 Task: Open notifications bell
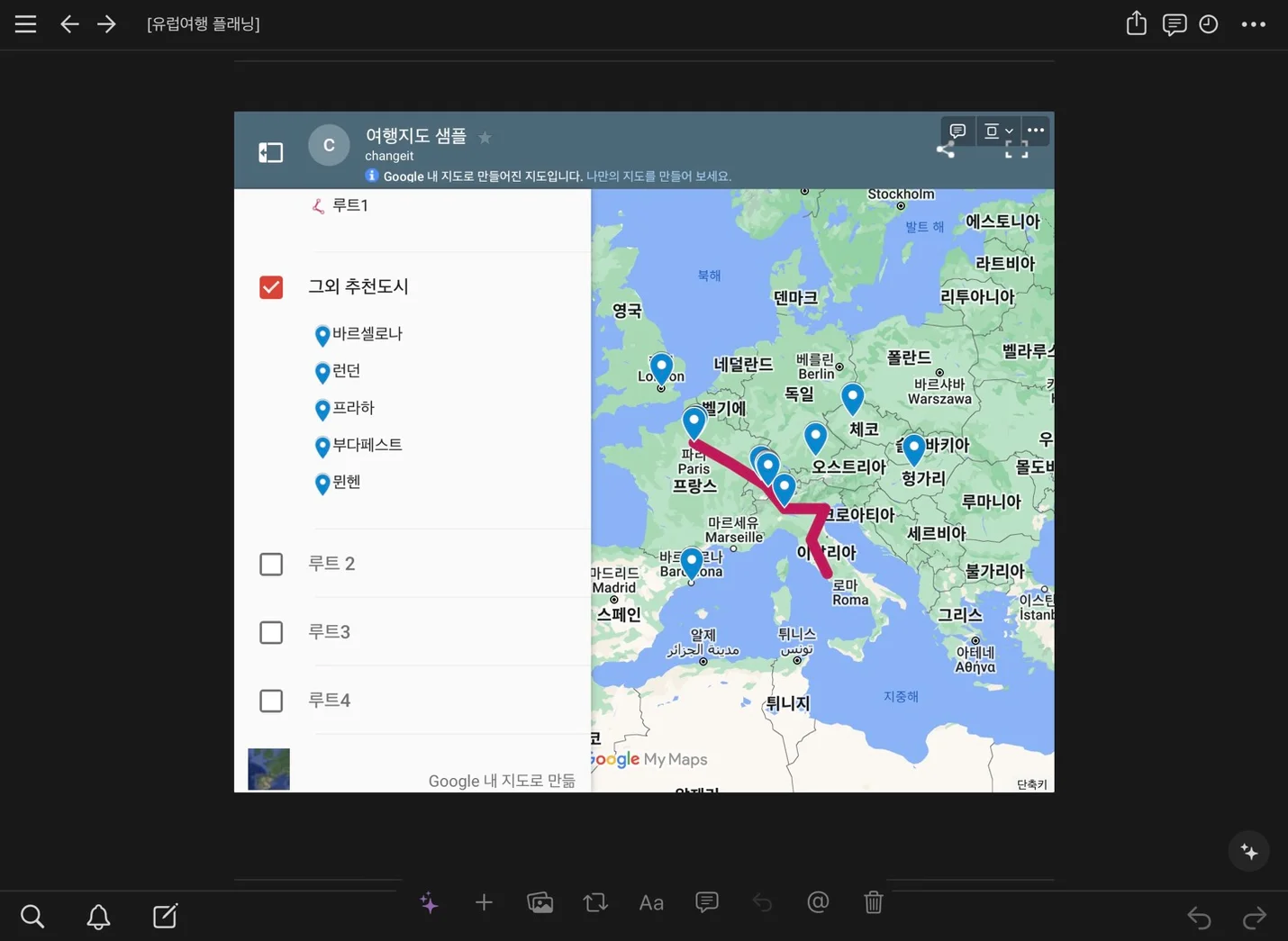point(98,917)
